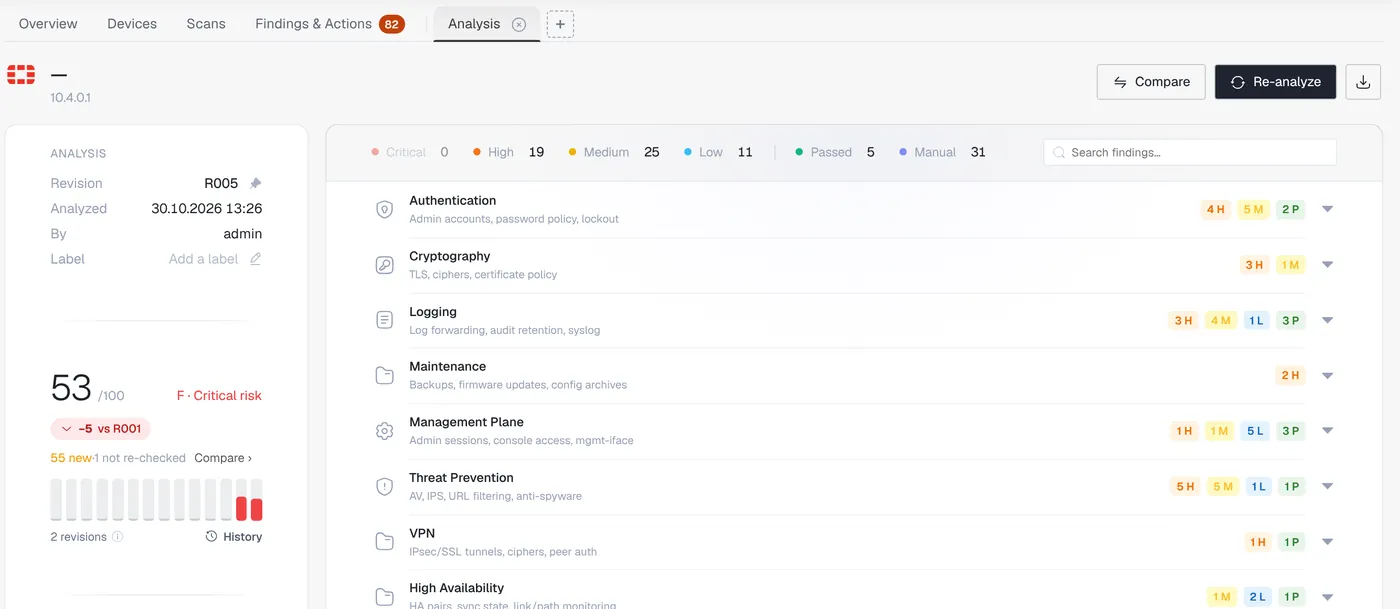This screenshot has height=609, width=1400.
Task: Click the Fortinet device logo icon
Action: coord(21,74)
